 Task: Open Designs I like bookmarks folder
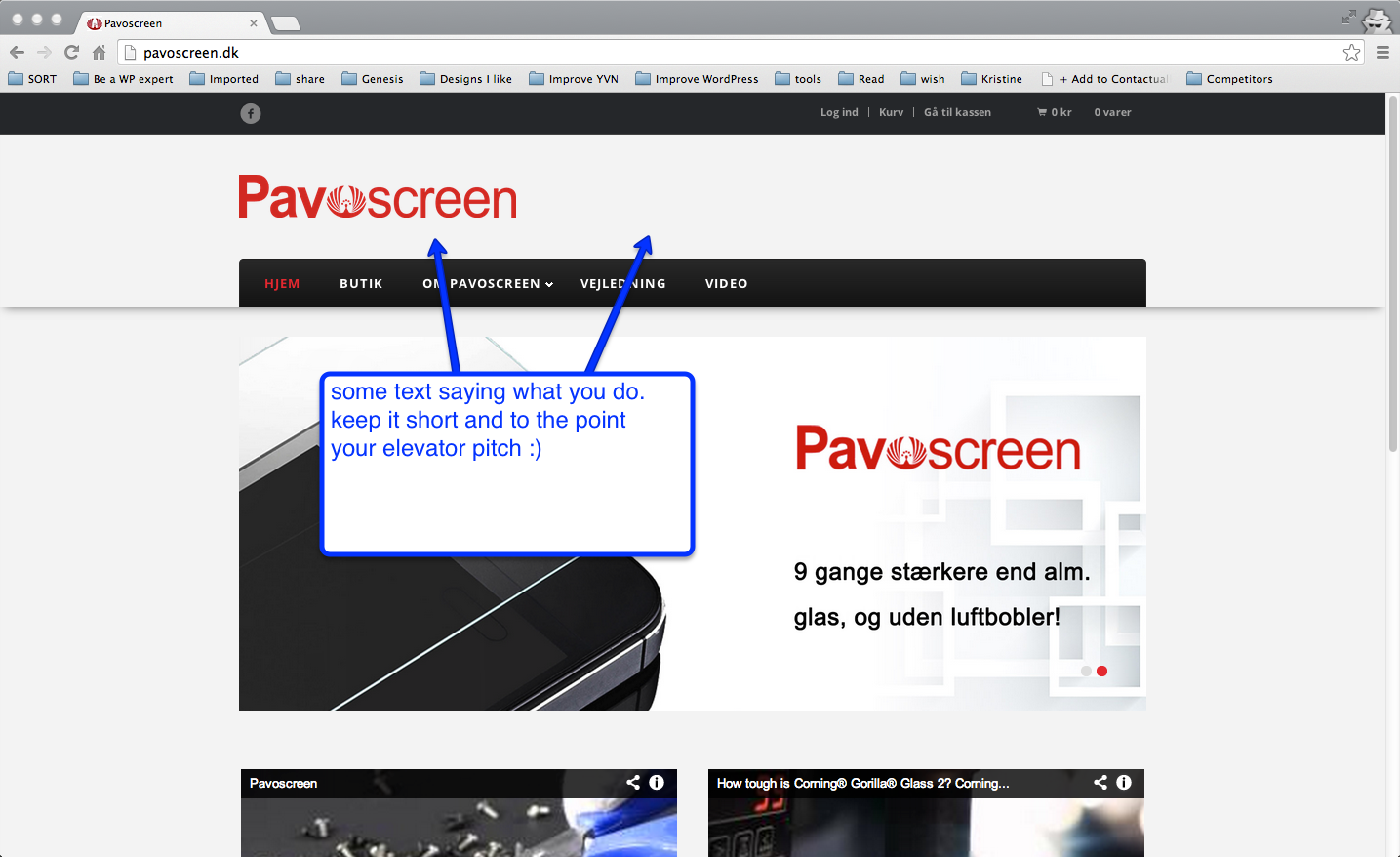click(465, 79)
